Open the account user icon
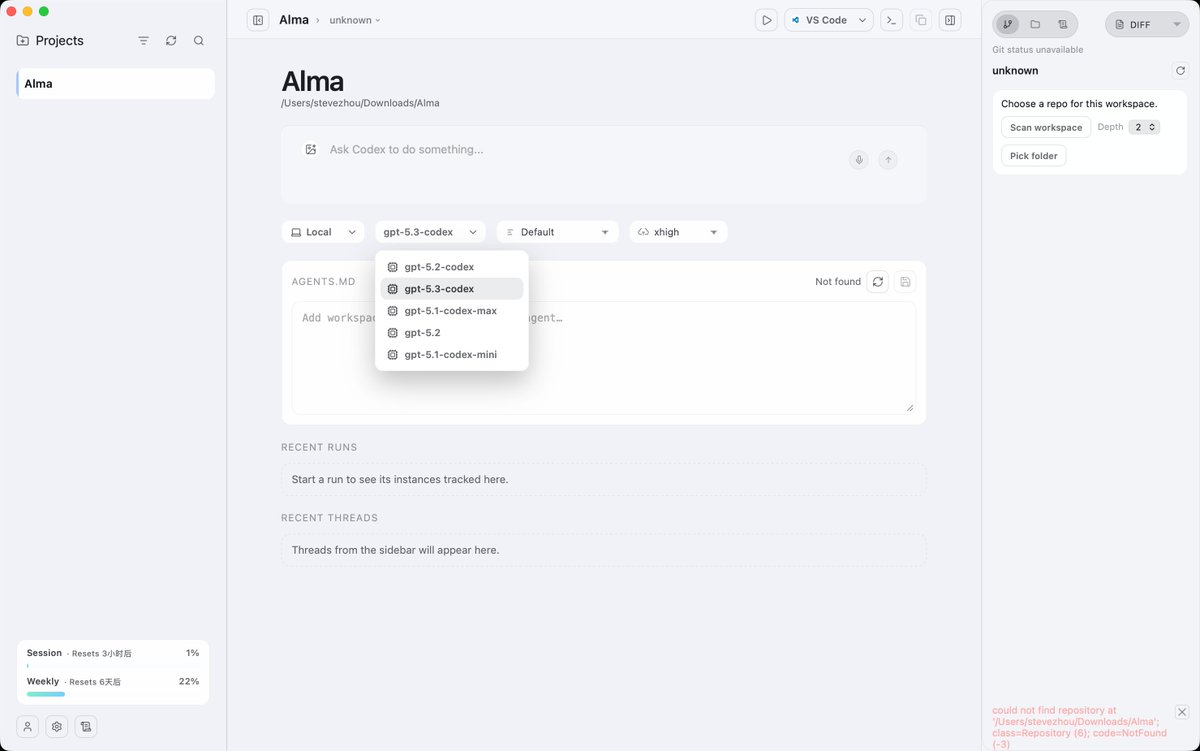This screenshot has width=1200, height=751. click(x=28, y=727)
